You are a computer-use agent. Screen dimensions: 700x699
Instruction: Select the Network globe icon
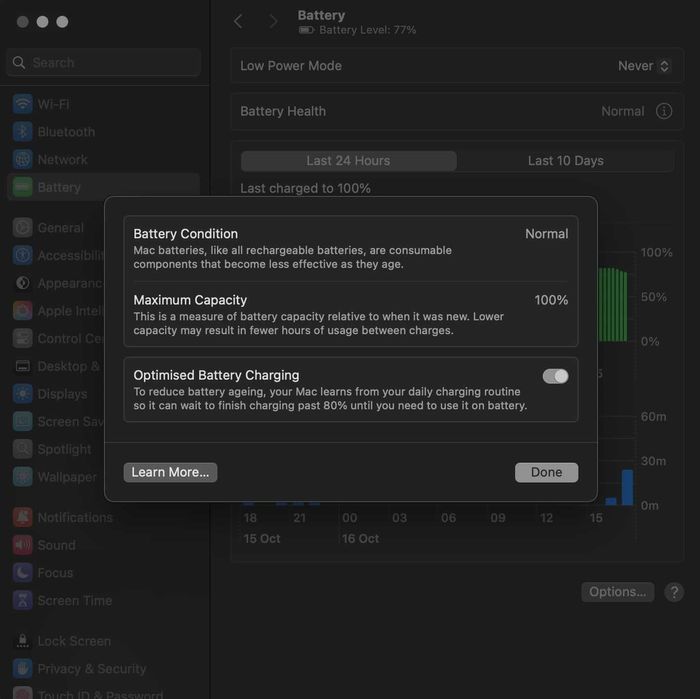tap(22, 160)
